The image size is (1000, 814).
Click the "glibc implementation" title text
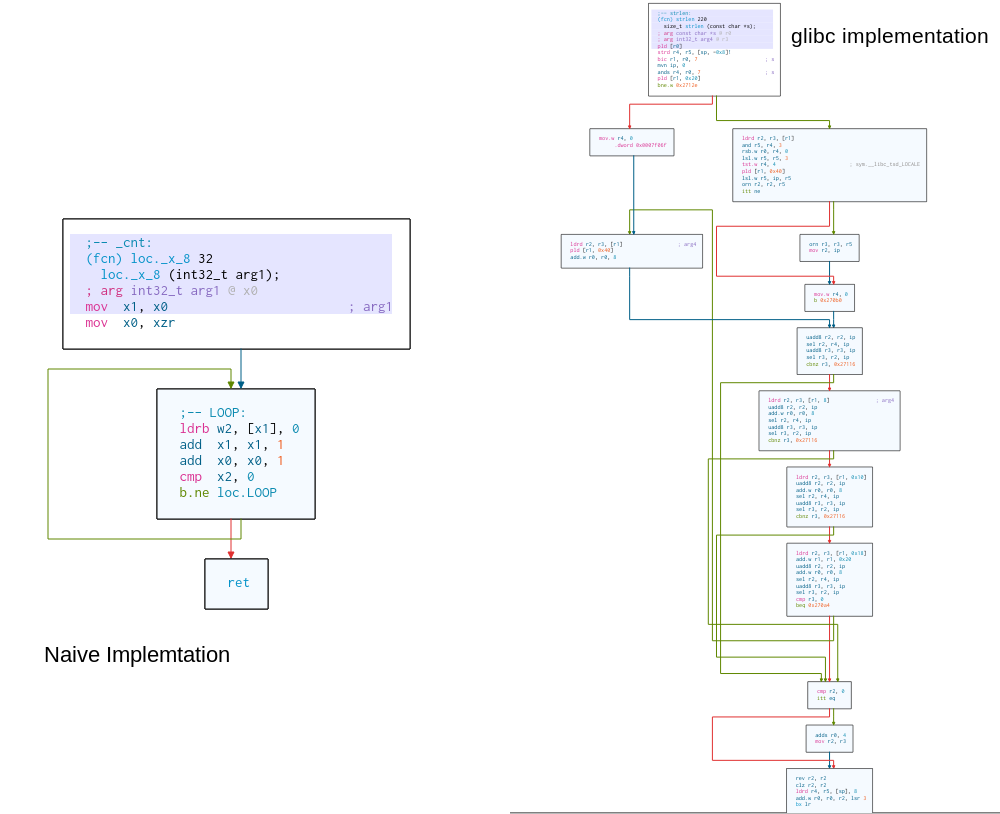click(889, 37)
